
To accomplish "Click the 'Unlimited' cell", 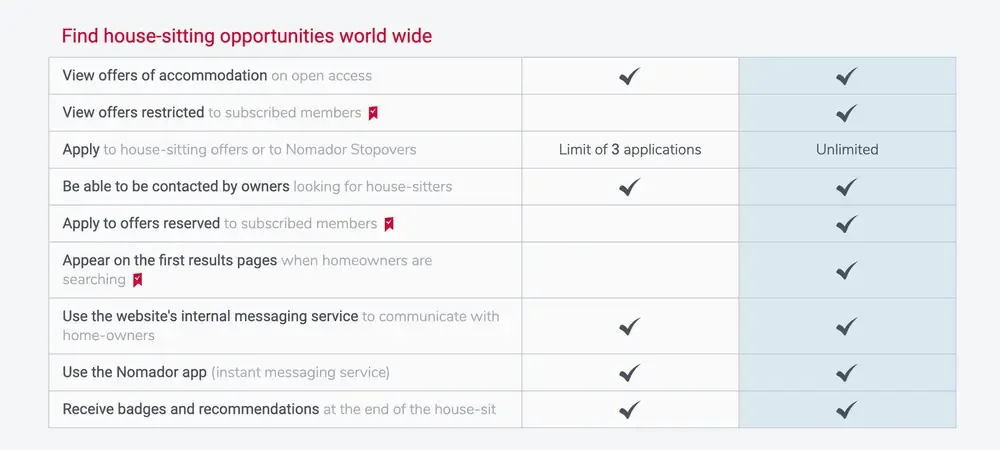I will click(x=847, y=150).
